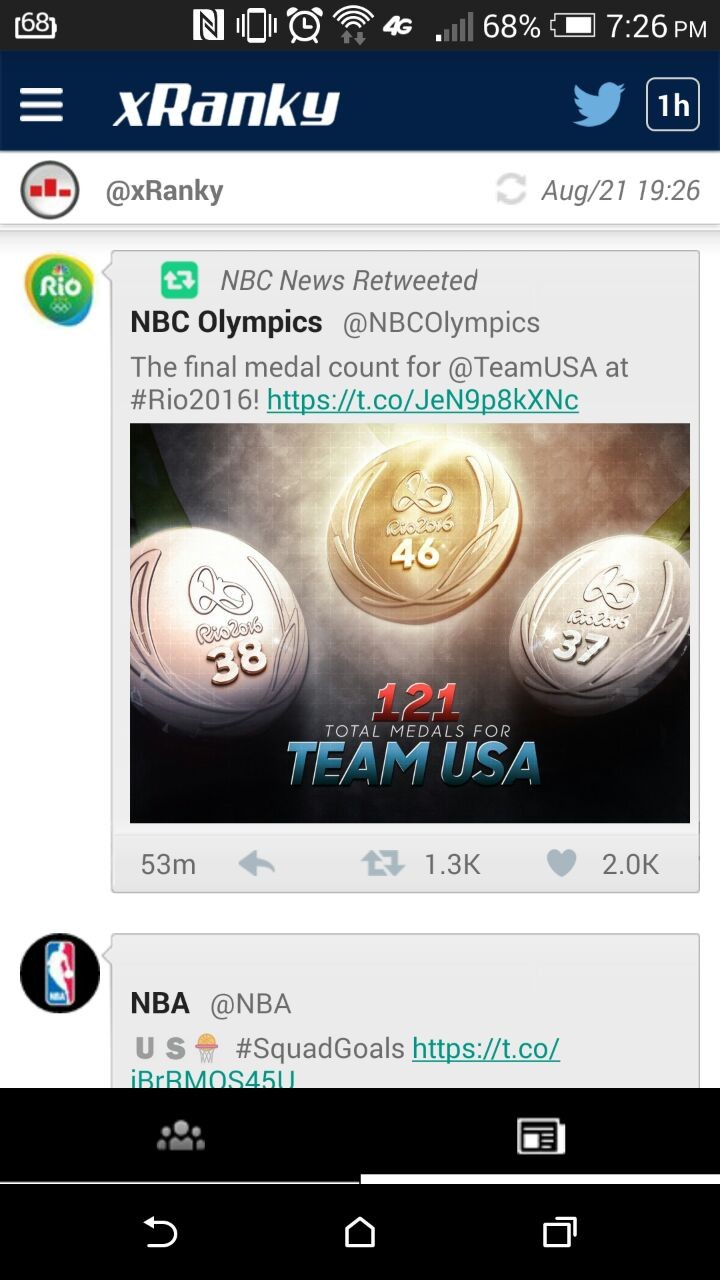View the Team USA medal image
Image resolution: width=720 pixels, height=1280 pixels.
[x=409, y=622]
